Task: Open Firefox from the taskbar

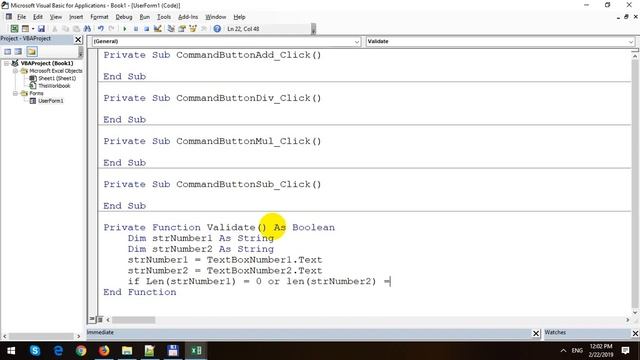Action: point(104,351)
